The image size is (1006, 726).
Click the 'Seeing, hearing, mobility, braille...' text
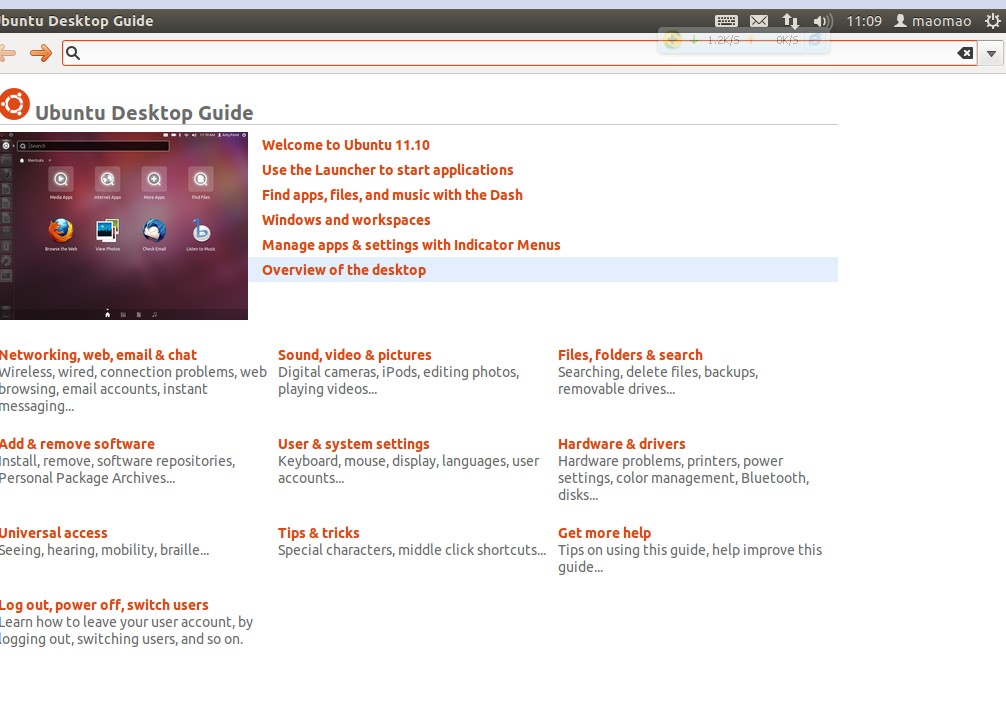click(x=104, y=550)
